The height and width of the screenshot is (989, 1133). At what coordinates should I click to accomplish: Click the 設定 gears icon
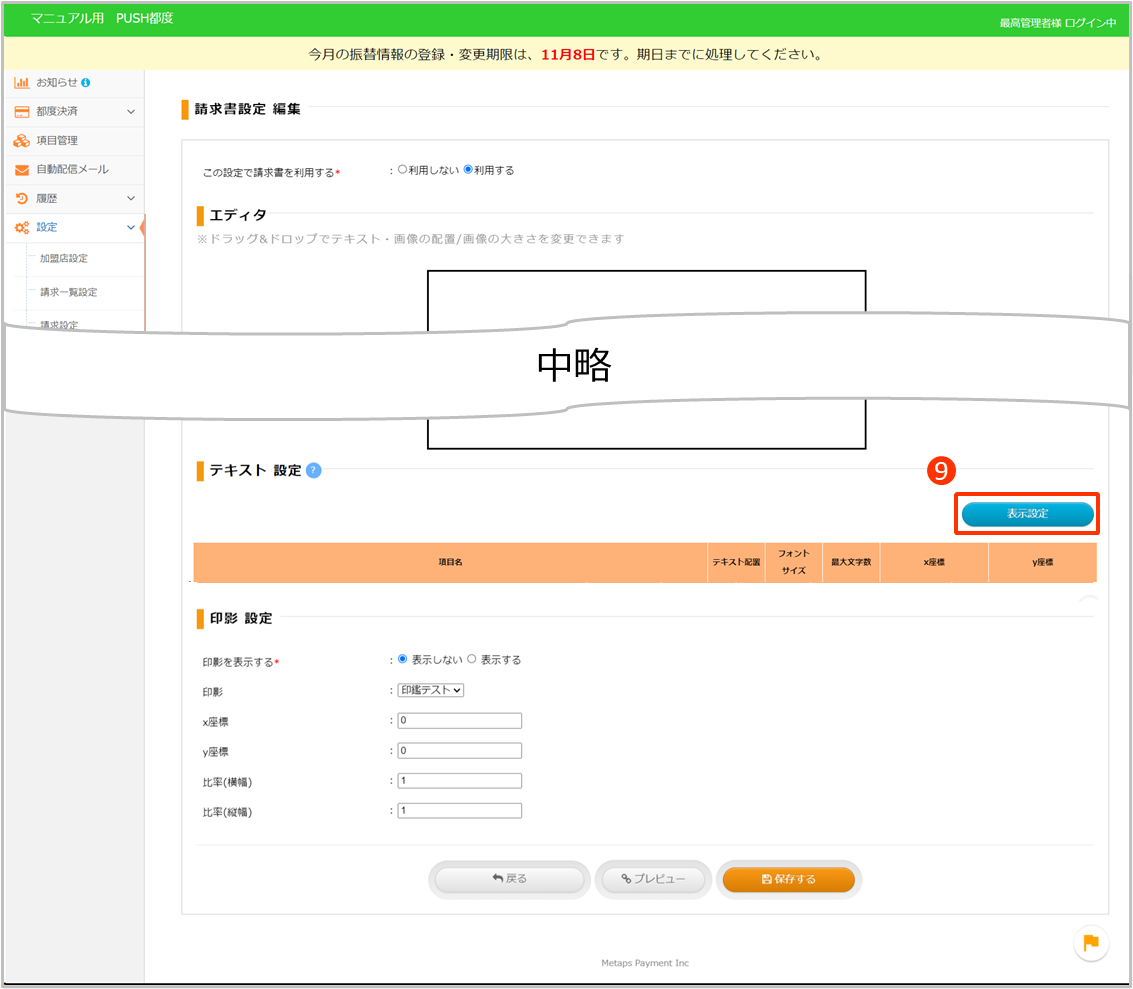[x=21, y=228]
